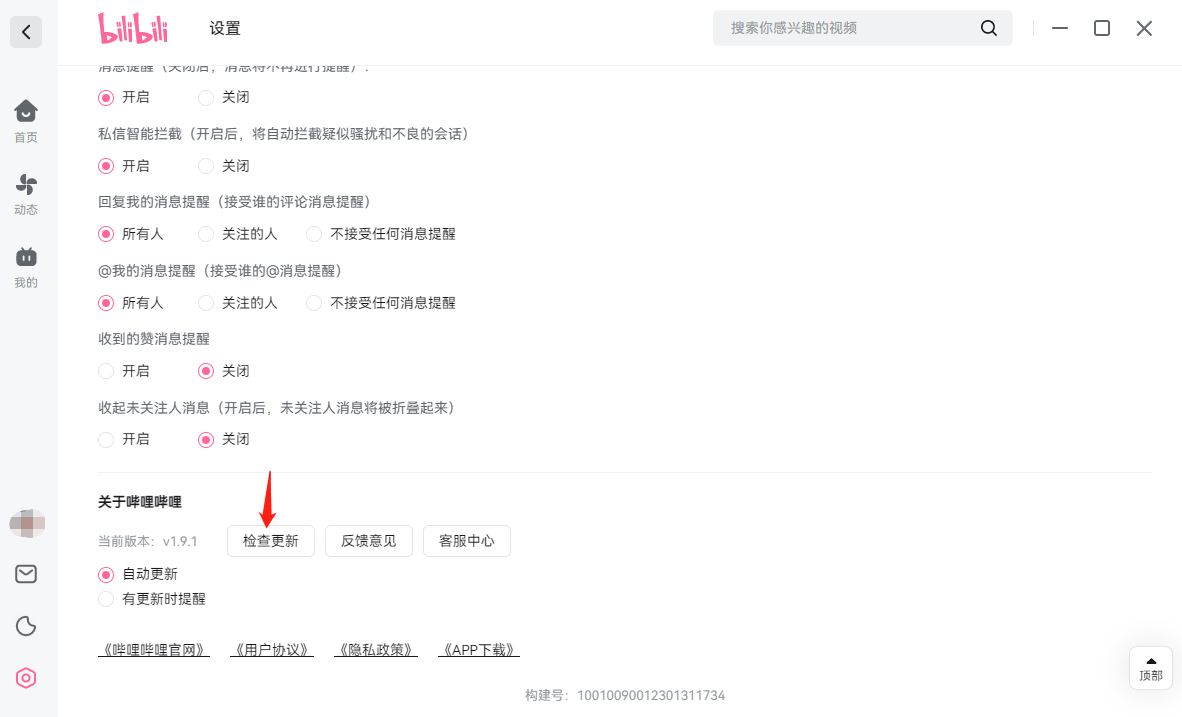Open the 动态 feed sidebar icon
The height and width of the screenshot is (717, 1182).
tap(26, 195)
